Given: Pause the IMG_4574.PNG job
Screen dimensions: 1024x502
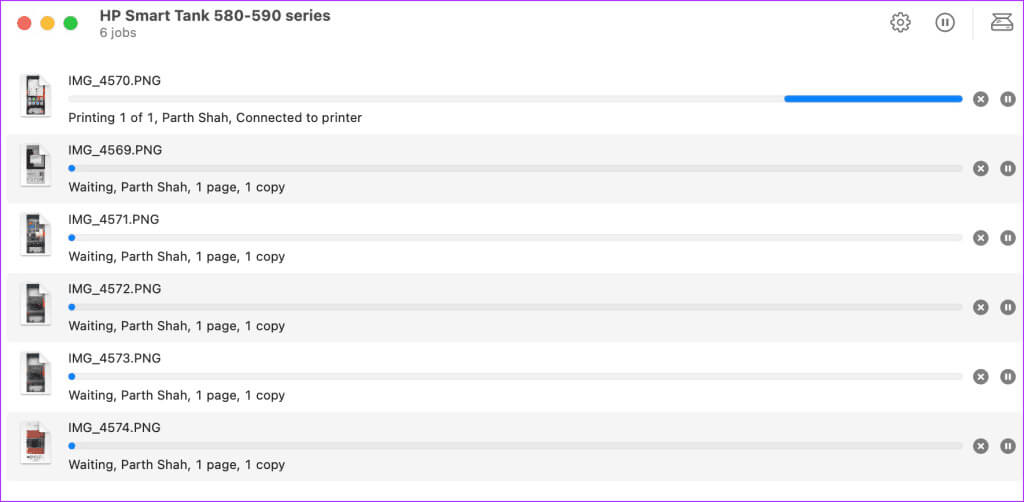Looking at the screenshot, I should point(1008,447).
